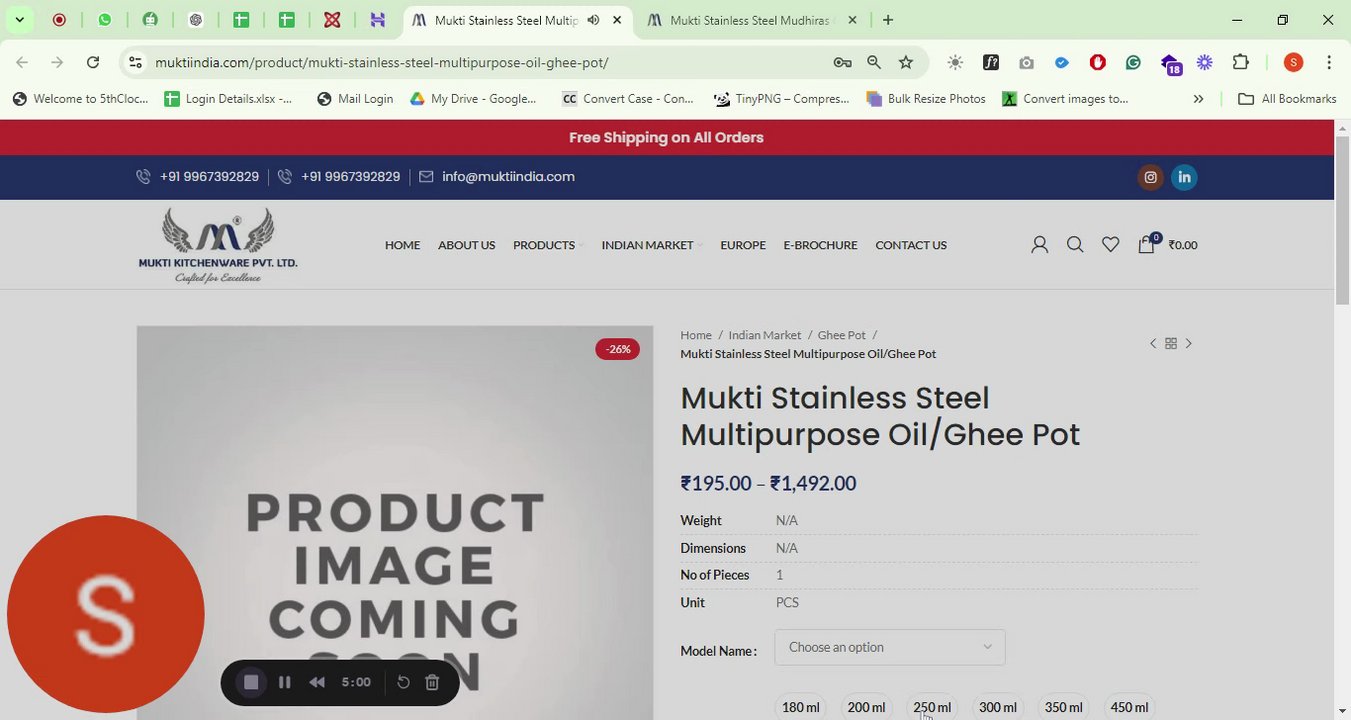
Task: Open the font finder f? extension
Action: (x=991, y=62)
